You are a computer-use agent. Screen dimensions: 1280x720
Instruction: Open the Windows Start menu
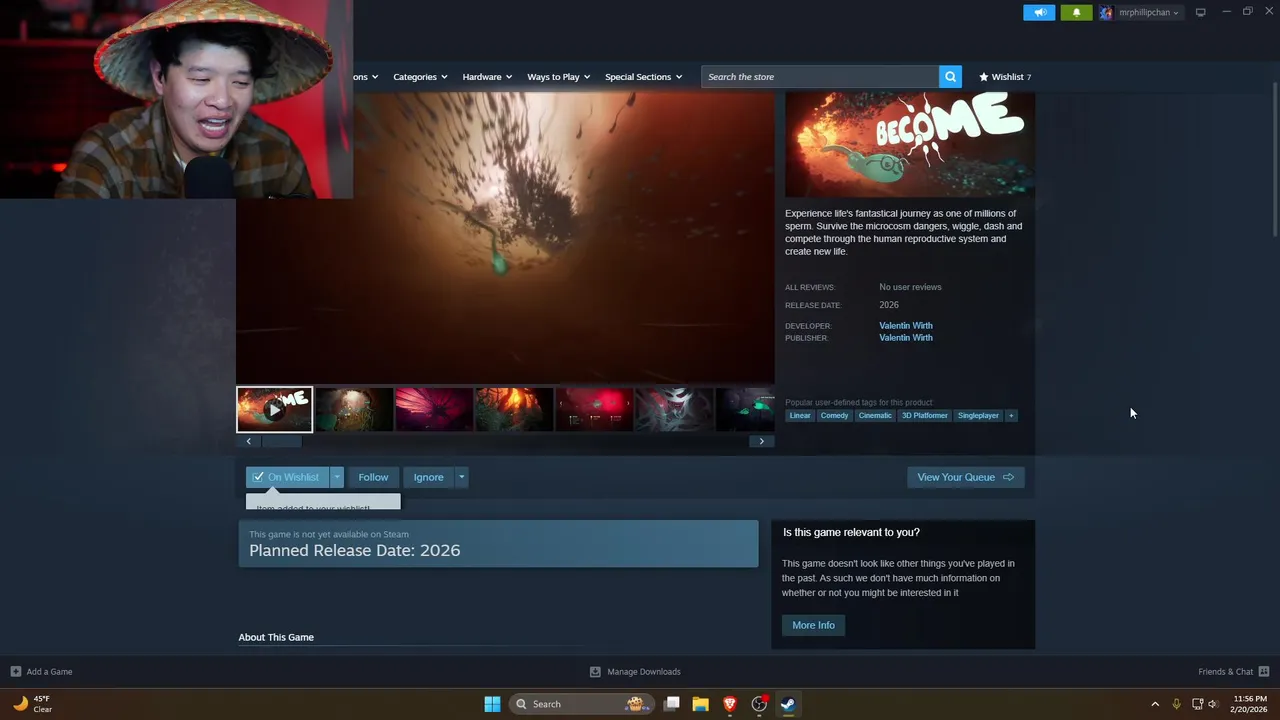tap(492, 704)
